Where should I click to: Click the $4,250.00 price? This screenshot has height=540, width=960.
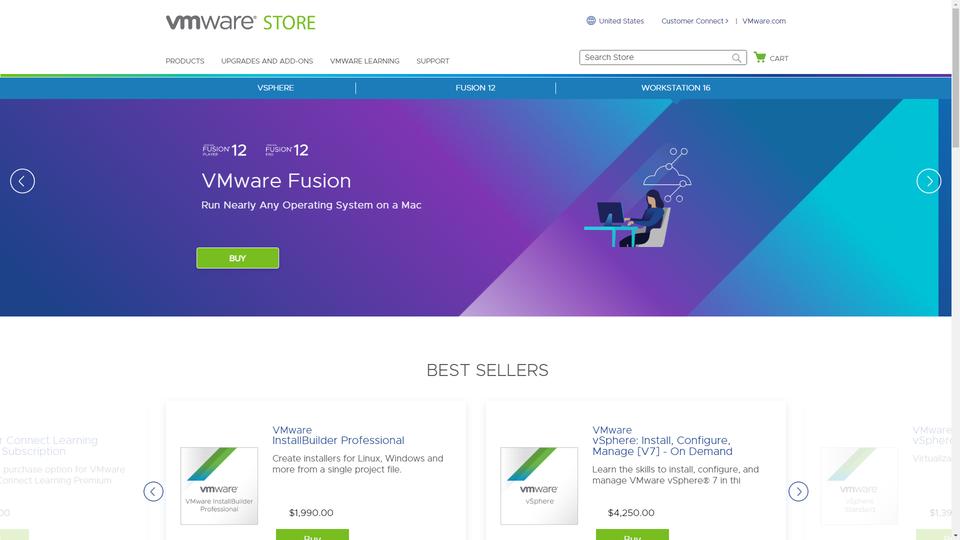631,513
